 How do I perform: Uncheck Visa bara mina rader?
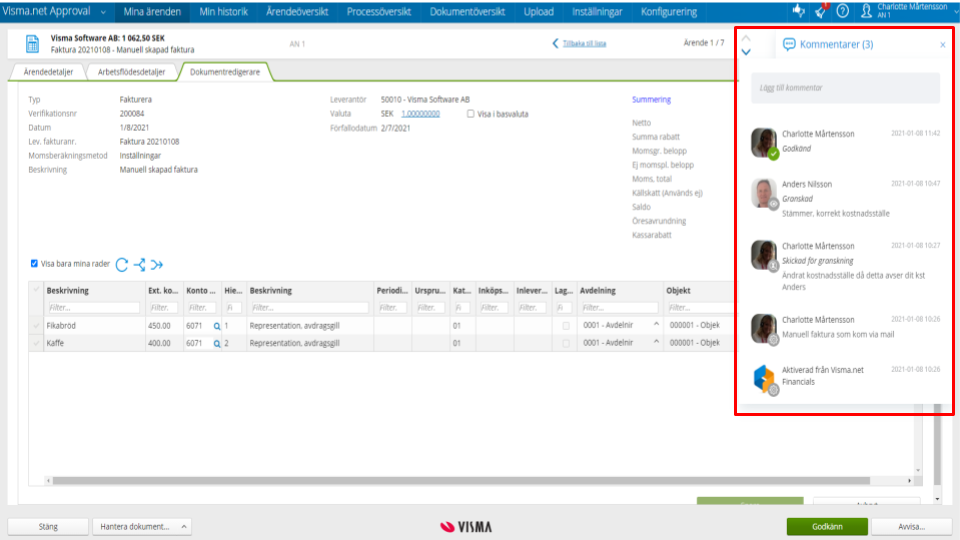tap(34, 263)
